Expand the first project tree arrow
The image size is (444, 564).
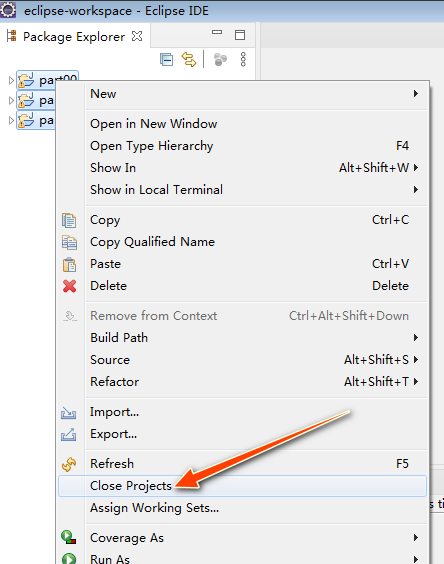pos(11,80)
